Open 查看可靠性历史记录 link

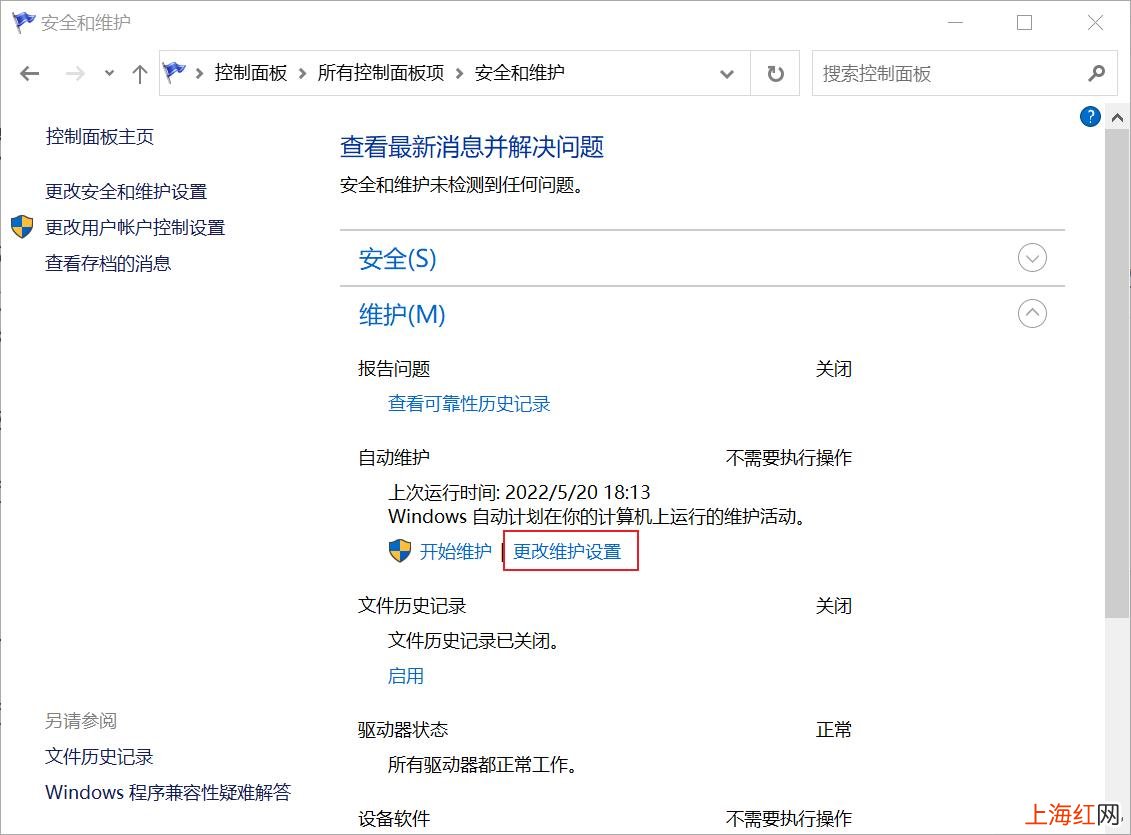click(x=469, y=404)
